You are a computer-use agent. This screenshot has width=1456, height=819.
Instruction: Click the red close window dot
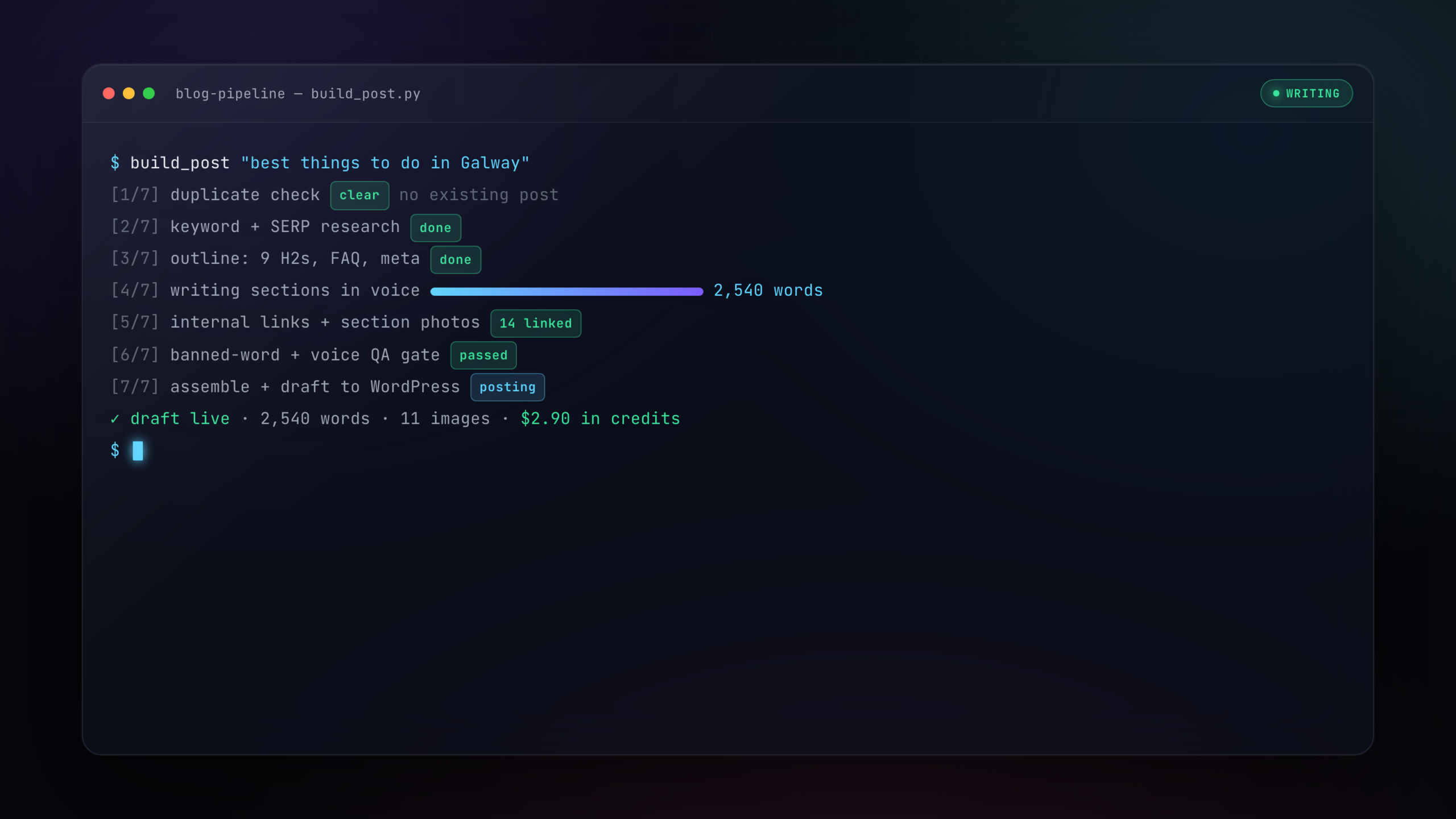click(x=109, y=93)
